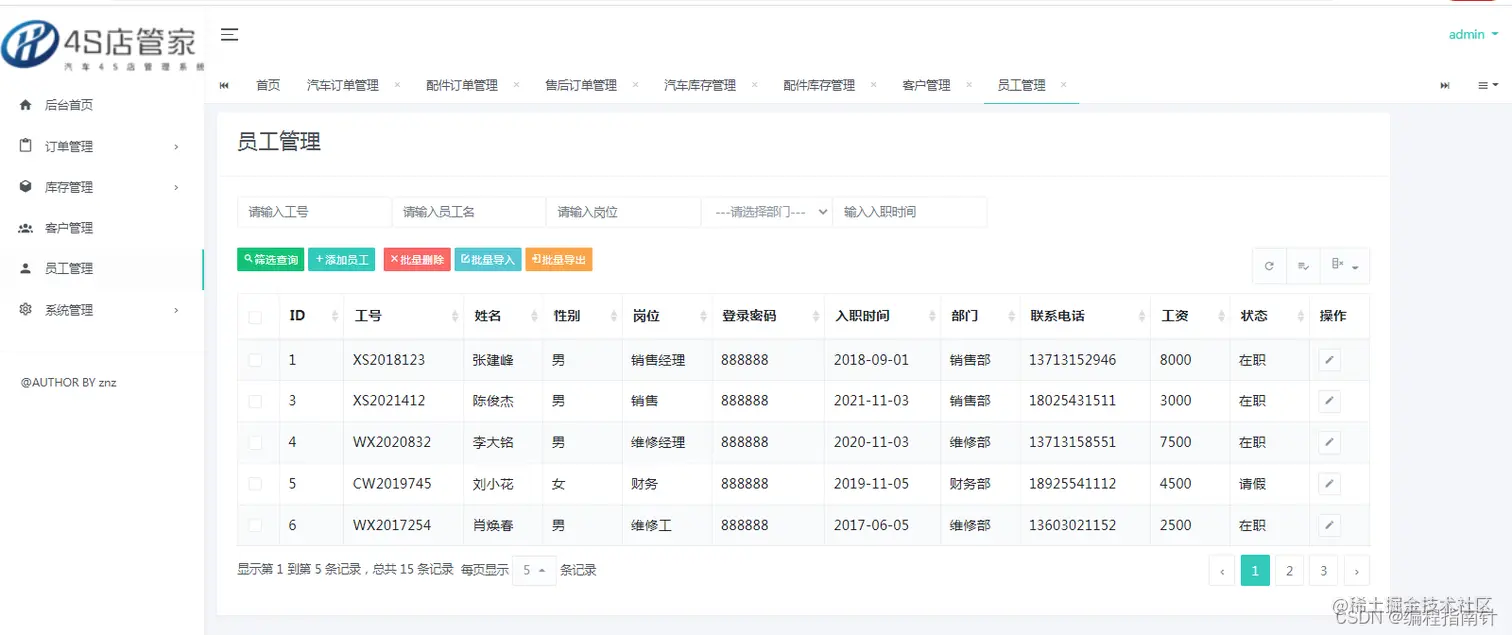
Task: Open the column selection dropdown icon
Action: pos(1345,266)
